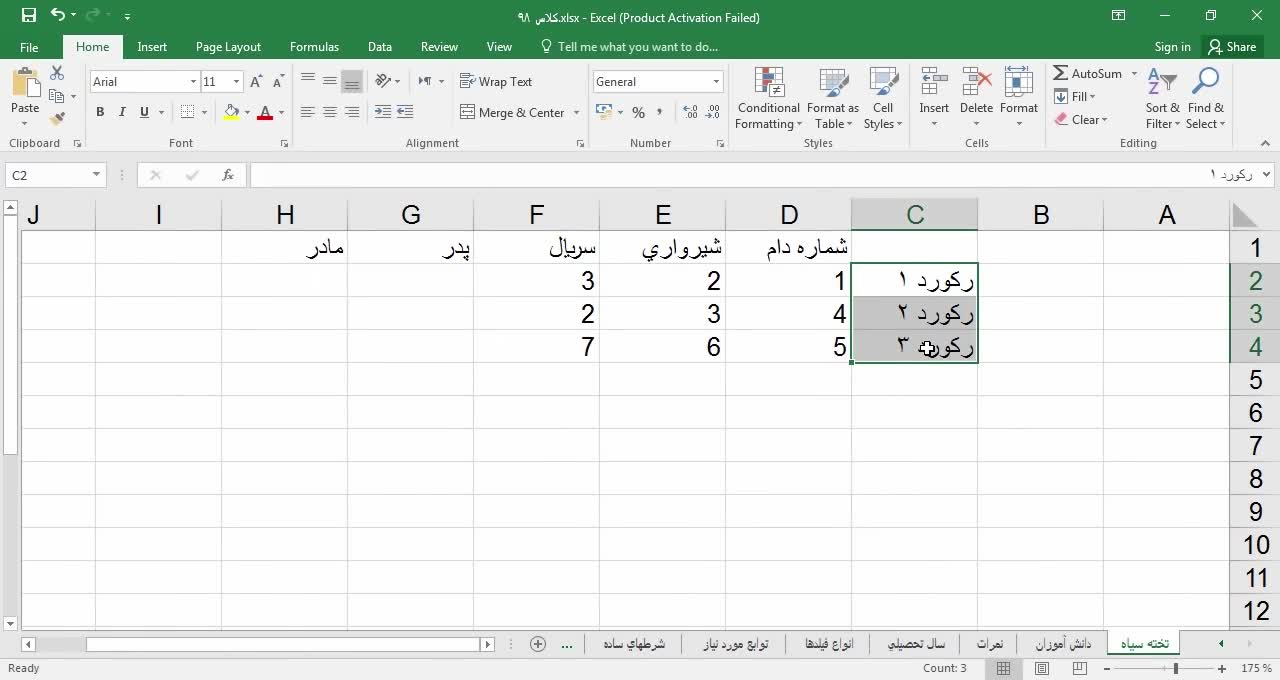The image size is (1280, 680).
Task: Click the Insert Function fx icon
Action: click(228, 175)
